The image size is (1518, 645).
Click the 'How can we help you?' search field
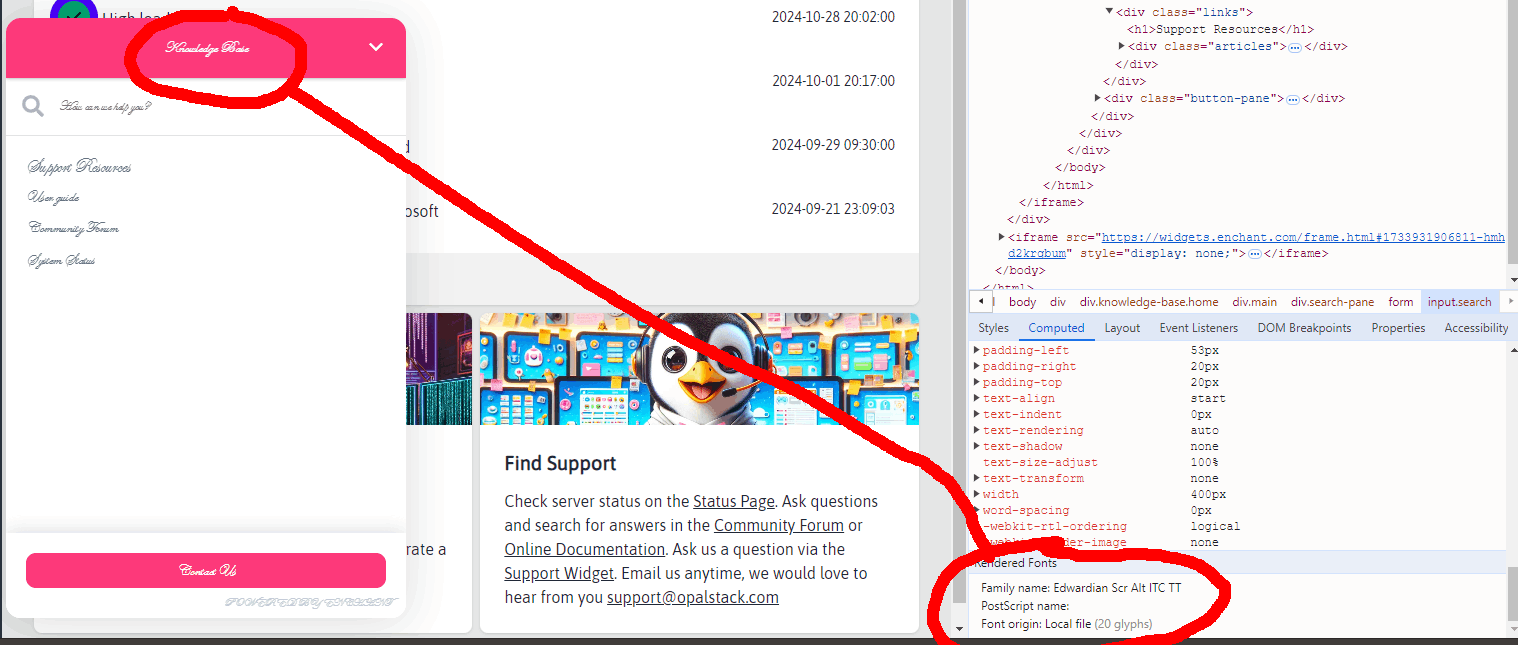[x=206, y=106]
